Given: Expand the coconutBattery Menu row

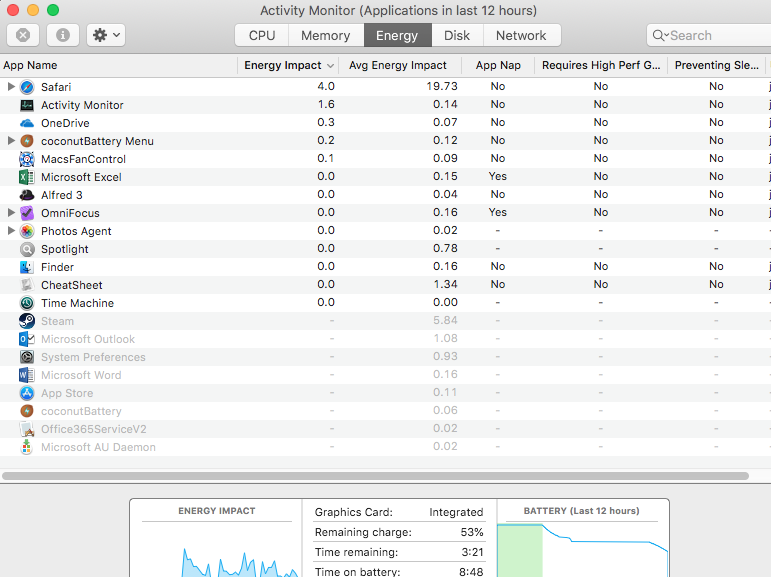Looking at the screenshot, I should click(11, 141).
